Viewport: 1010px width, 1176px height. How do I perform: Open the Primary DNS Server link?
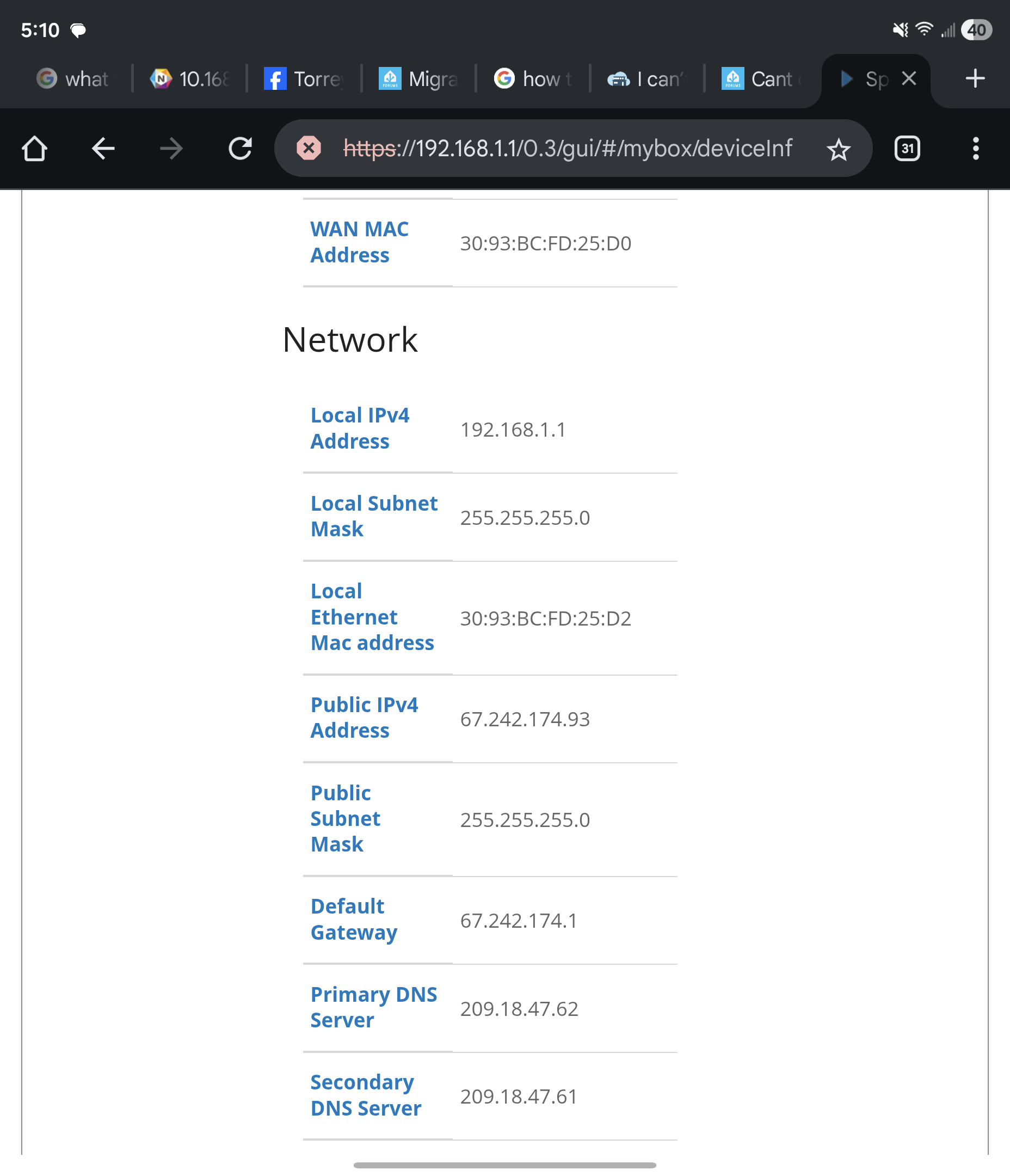click(x=373, y=1007)
